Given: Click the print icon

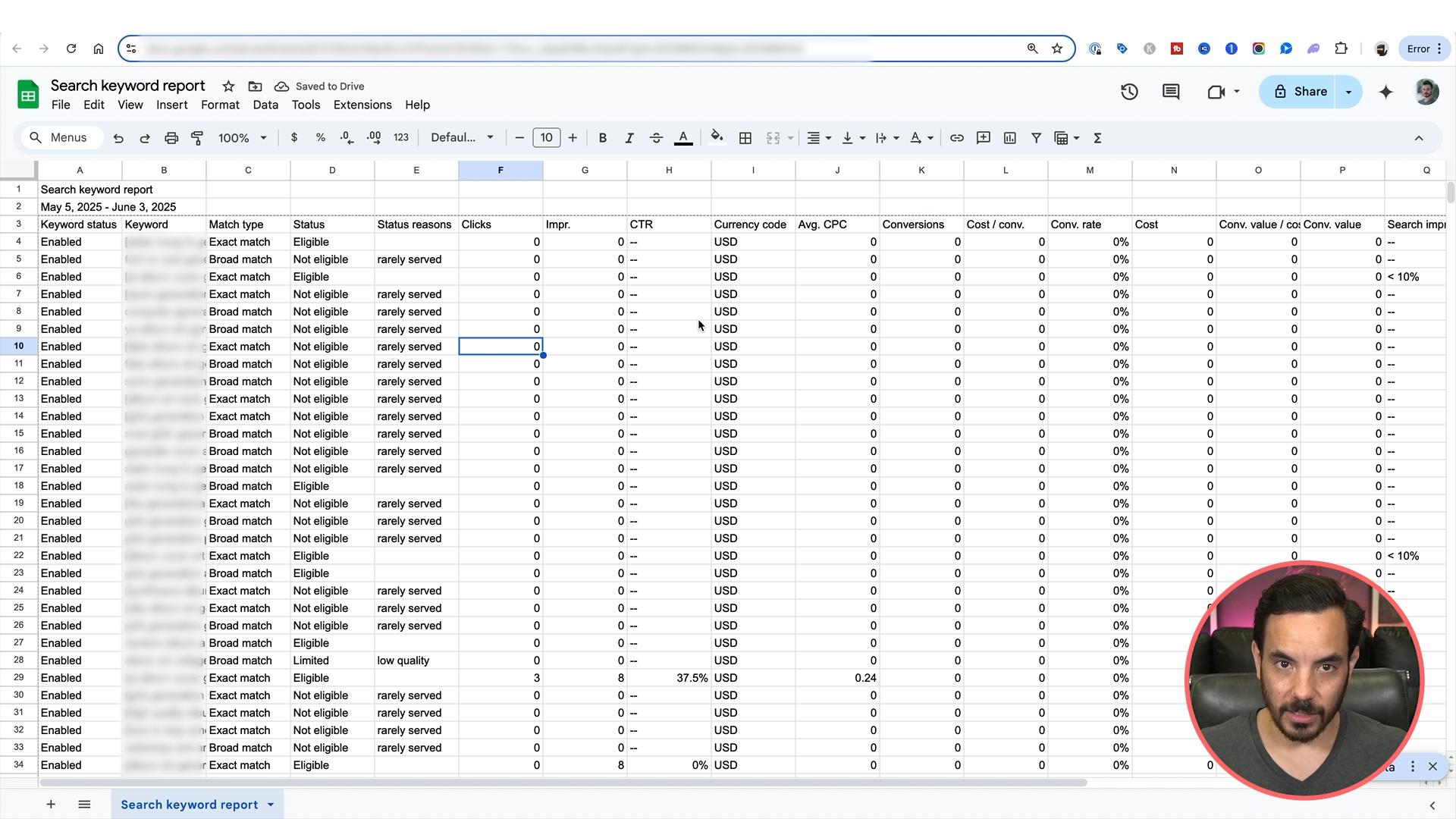Looking at the screenshot, I should tap(171, 138).
